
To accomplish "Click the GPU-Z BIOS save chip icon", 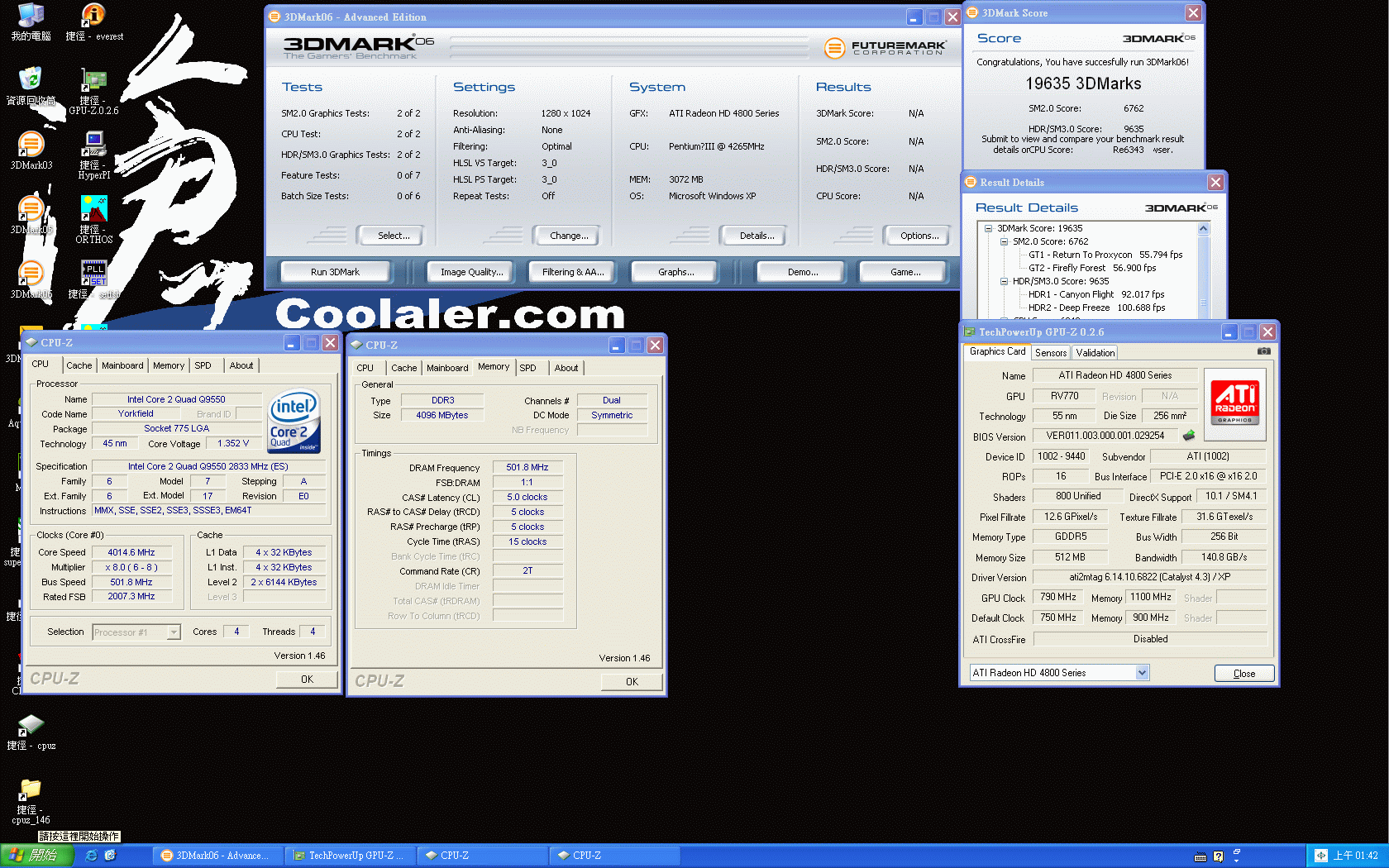I will click(1189, 435).
